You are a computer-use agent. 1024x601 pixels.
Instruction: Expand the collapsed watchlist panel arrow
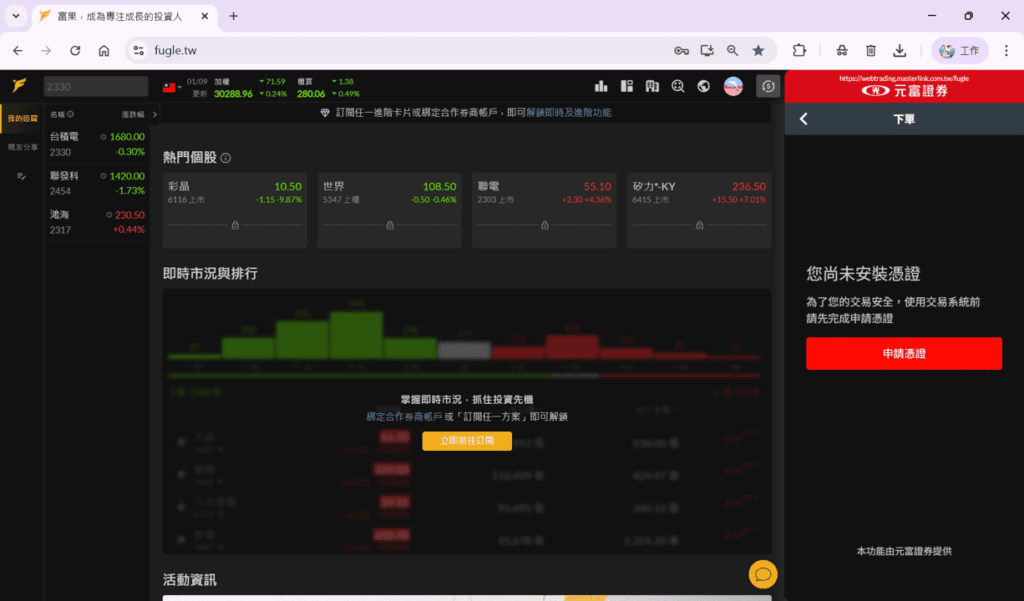pos(156,114)
